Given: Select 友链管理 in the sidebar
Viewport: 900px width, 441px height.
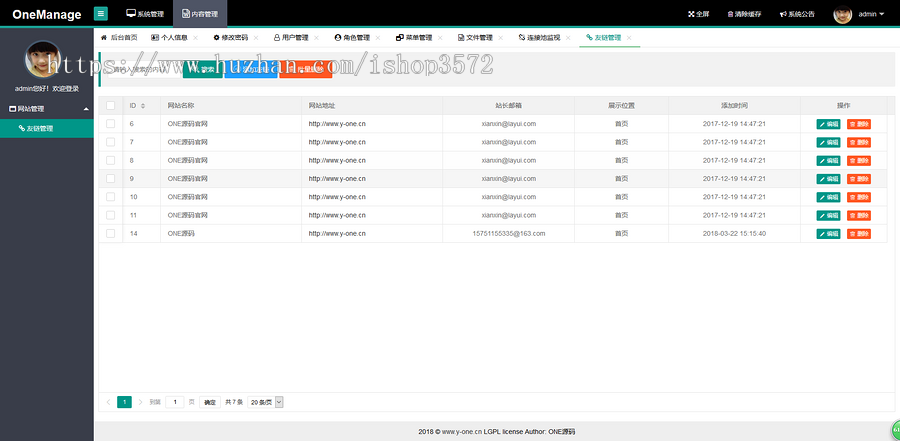Looking at the screenshot, I should pos(46,129).
